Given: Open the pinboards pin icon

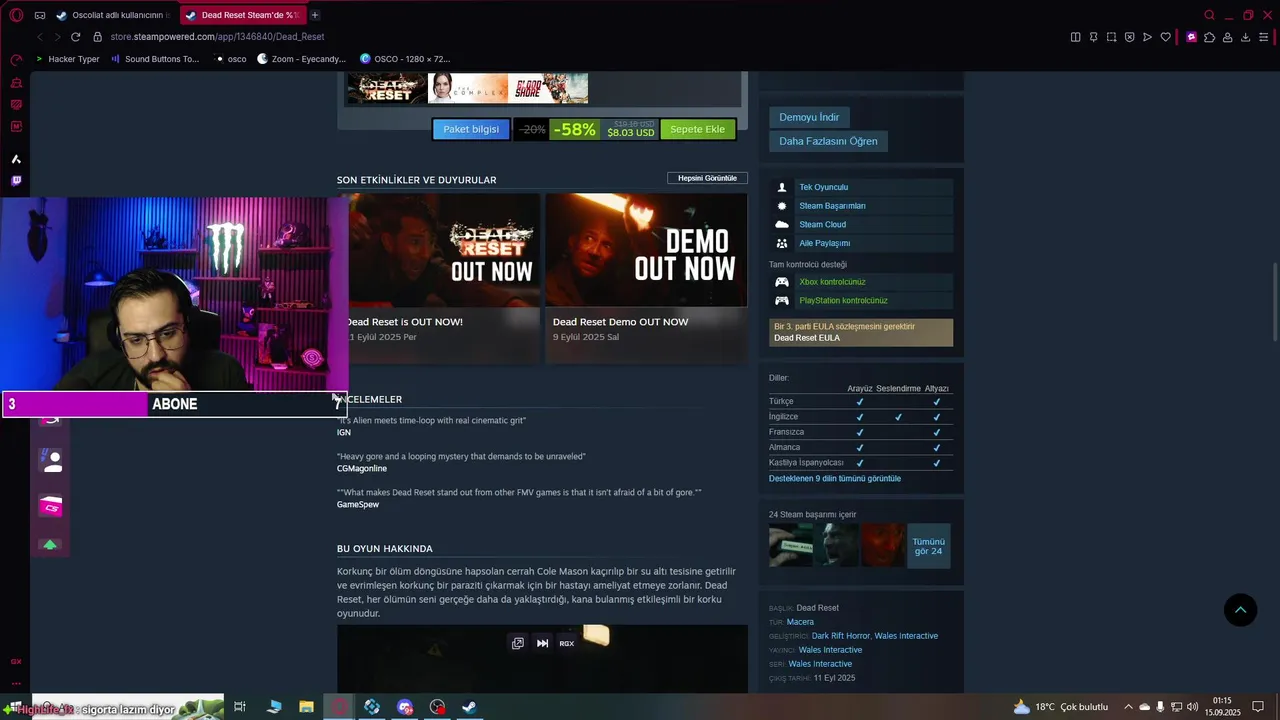Looking at the screenshot, I should point(1093,37).
